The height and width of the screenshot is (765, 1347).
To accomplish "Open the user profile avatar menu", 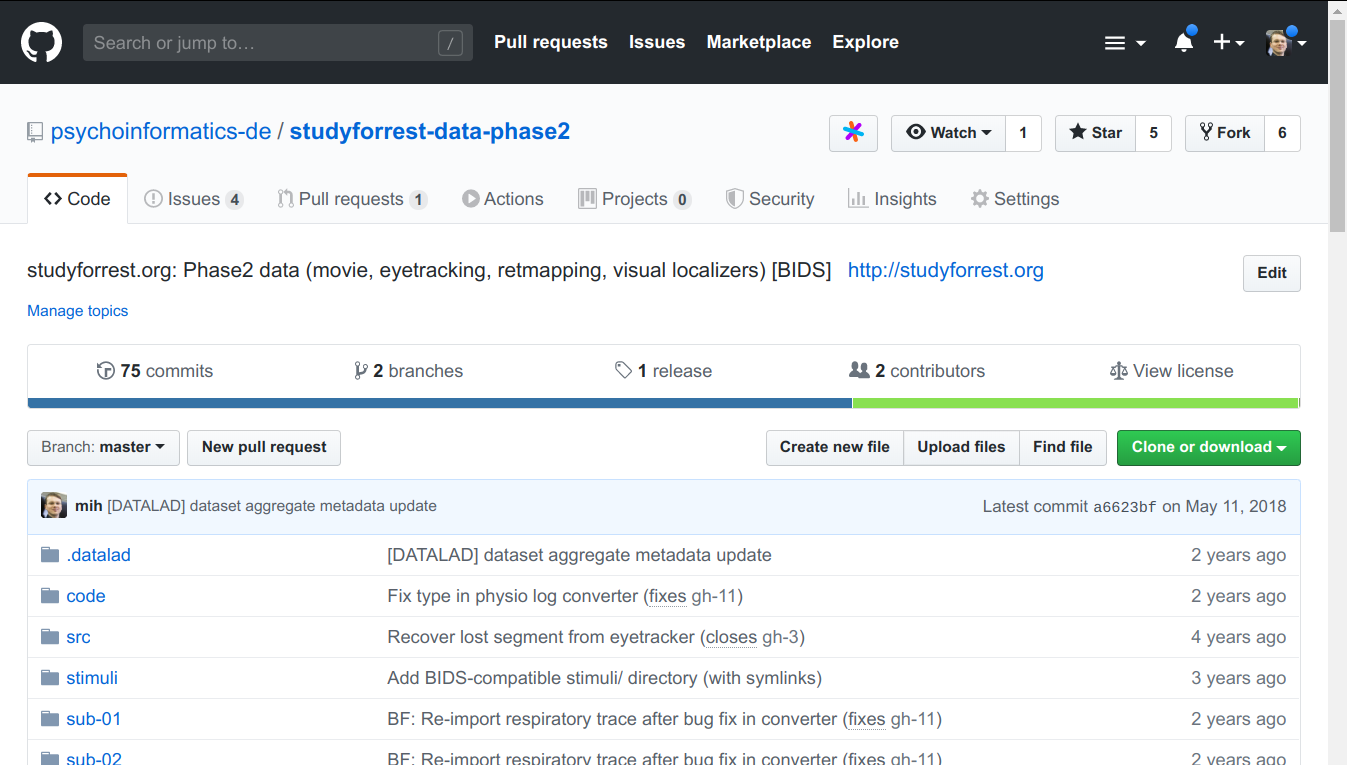I will click(1286, 42).
